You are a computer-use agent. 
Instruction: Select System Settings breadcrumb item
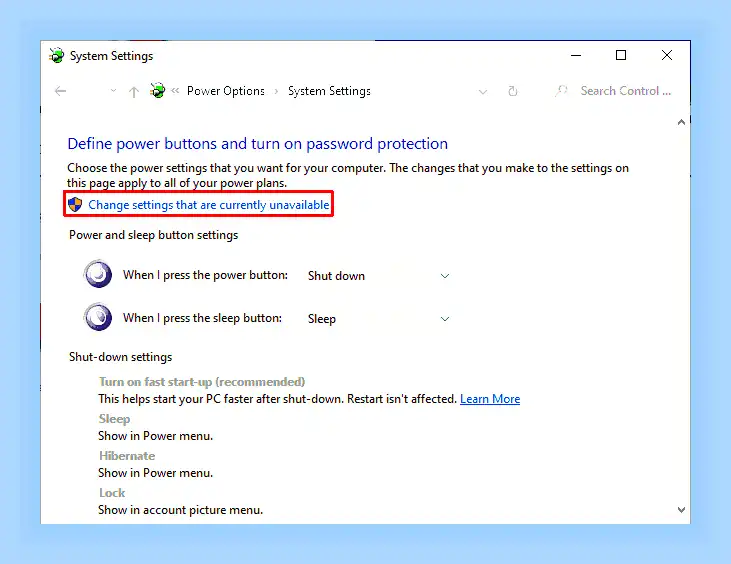point(329,91)
